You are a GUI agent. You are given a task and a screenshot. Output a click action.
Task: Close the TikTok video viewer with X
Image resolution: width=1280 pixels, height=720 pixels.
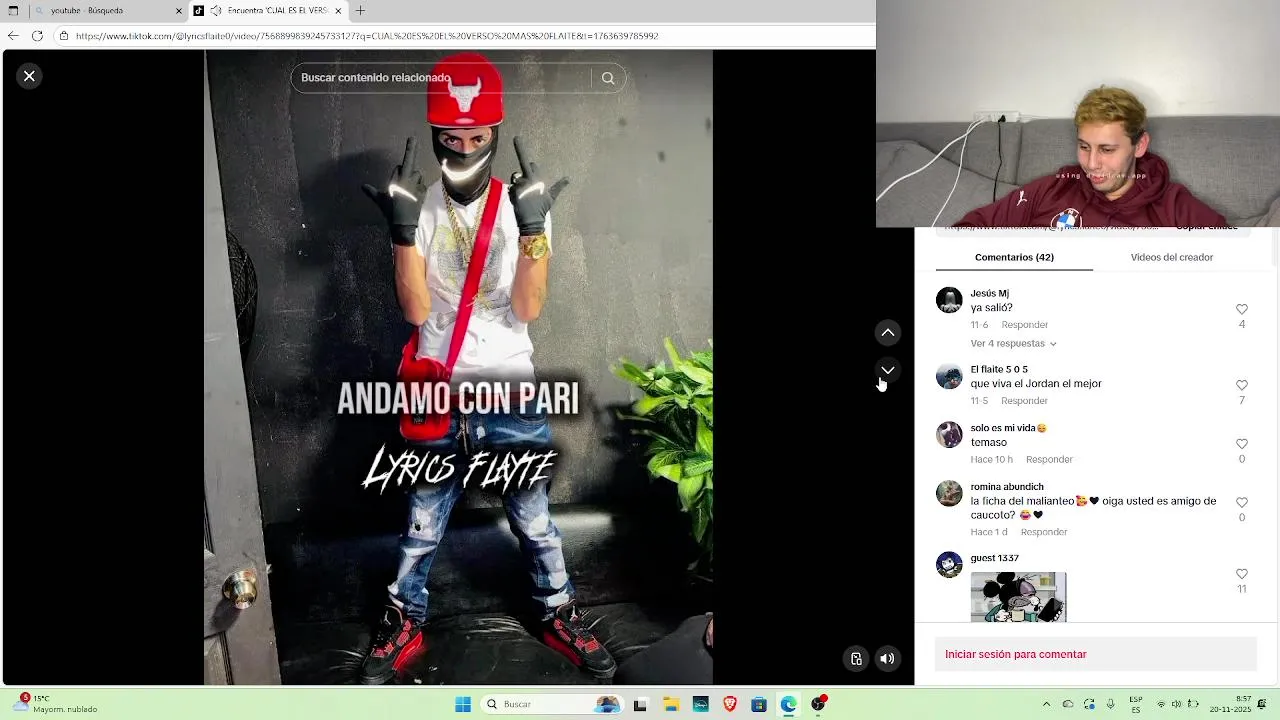click(x=29, y=76)
